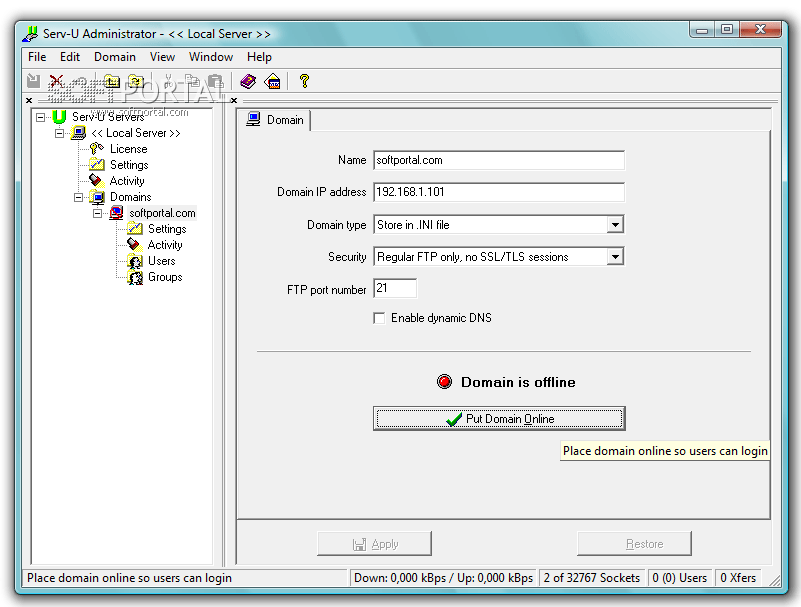801x607 pixels.
Task: Open the Domain menu
Action: coord(115,57)
